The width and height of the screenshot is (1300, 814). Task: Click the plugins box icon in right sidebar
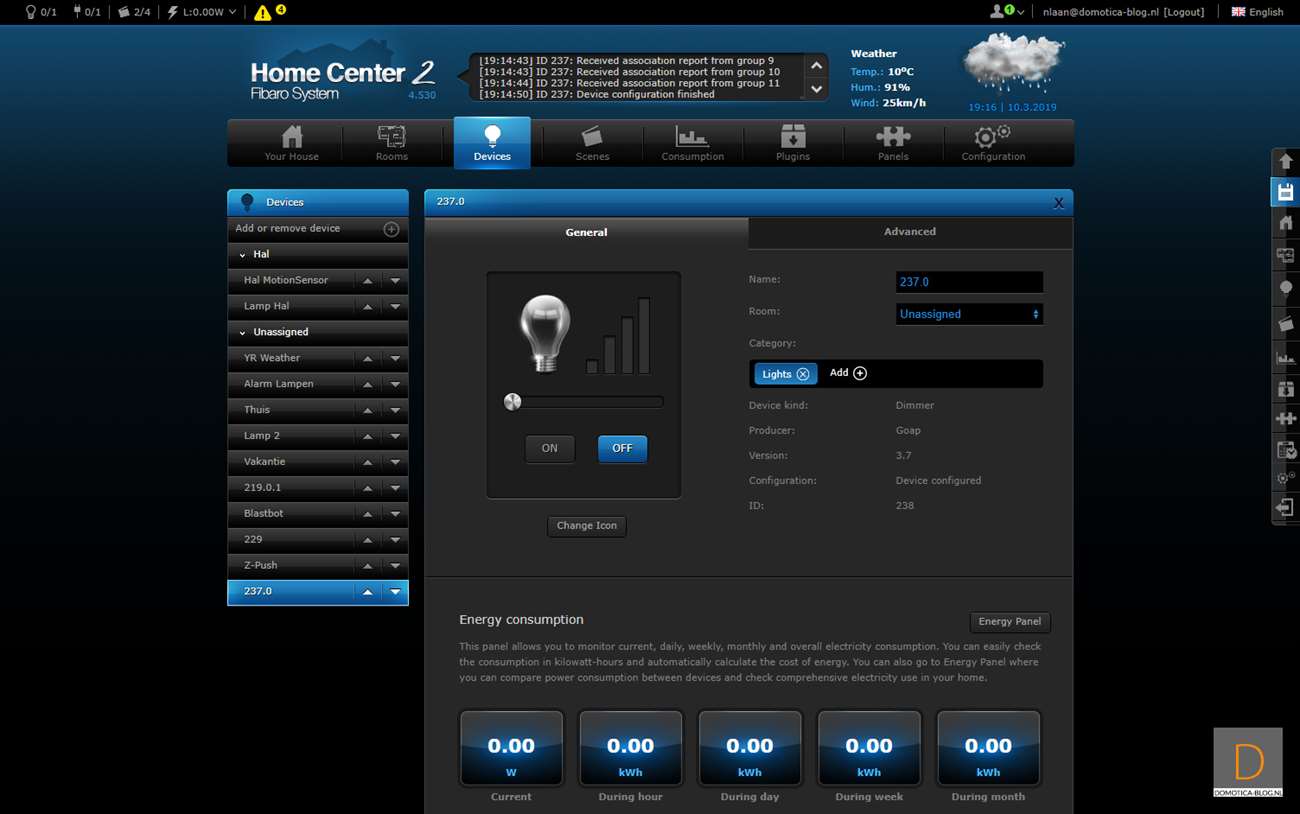click(1286, 388)
